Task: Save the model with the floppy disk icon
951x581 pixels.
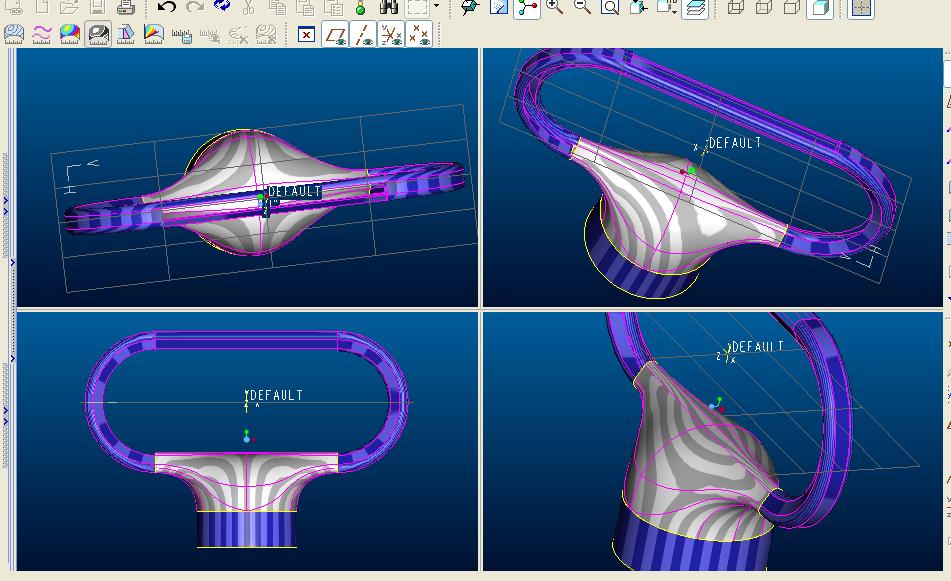Action: pyautogui.click(x=98, y=7)
